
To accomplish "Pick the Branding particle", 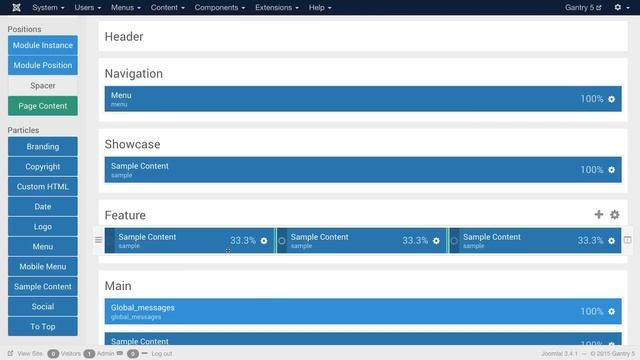I will 42,147.
